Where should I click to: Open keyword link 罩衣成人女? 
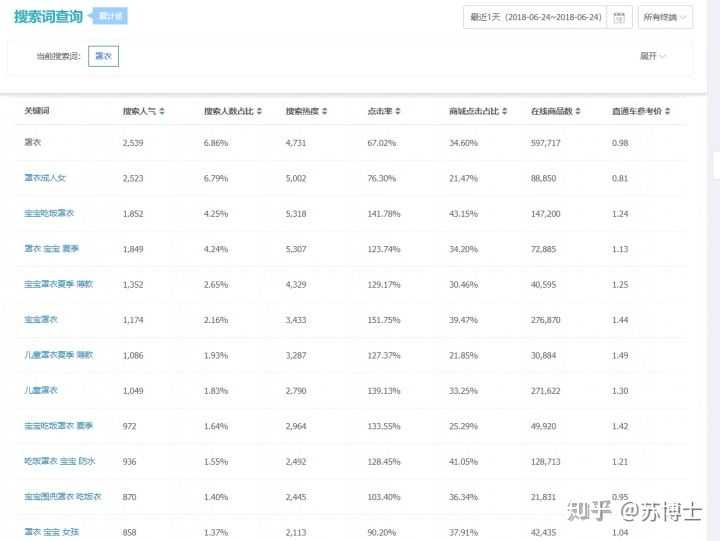(45, 178)
